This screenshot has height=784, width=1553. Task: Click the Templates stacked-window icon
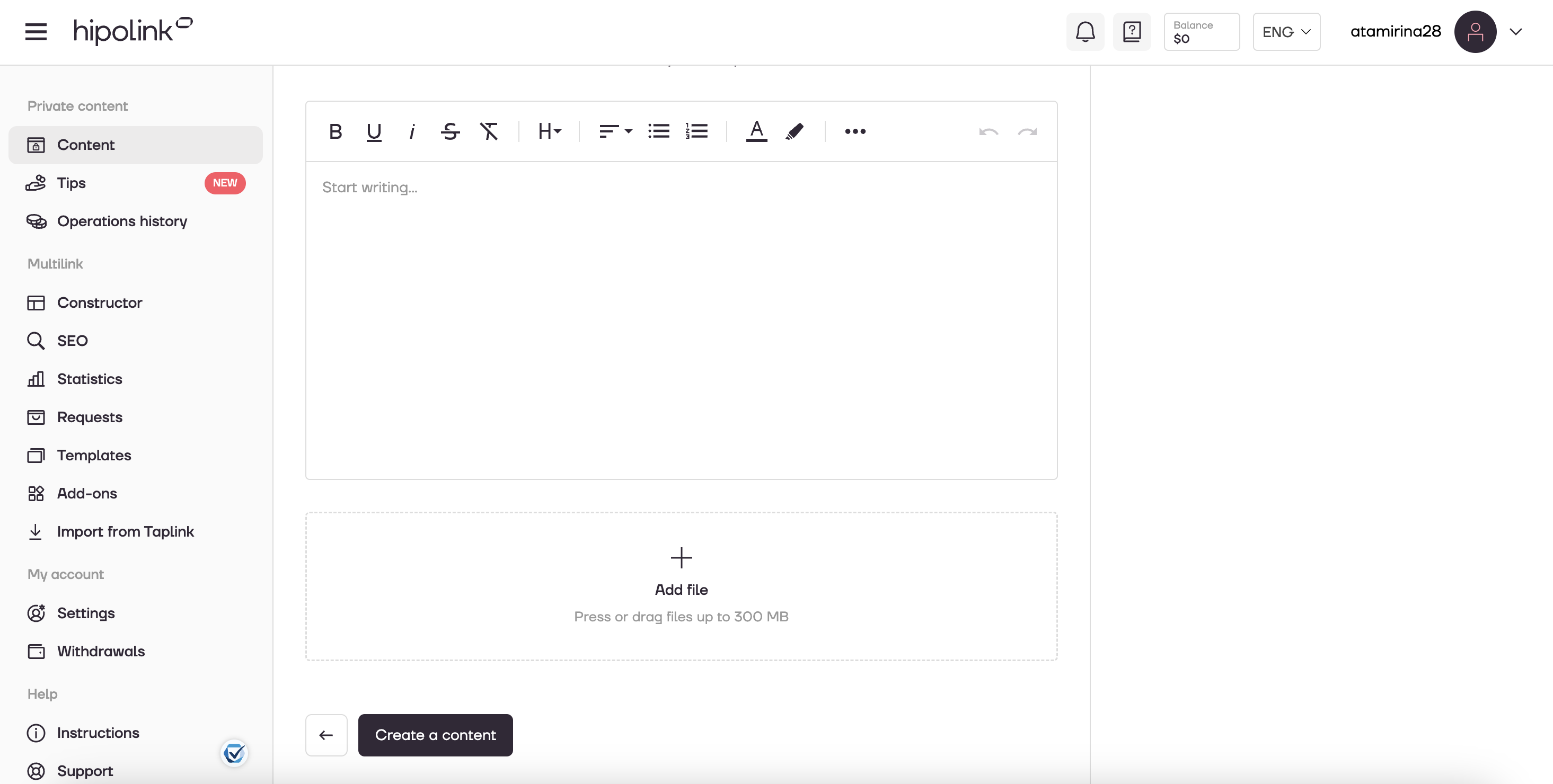click(36, 455)
